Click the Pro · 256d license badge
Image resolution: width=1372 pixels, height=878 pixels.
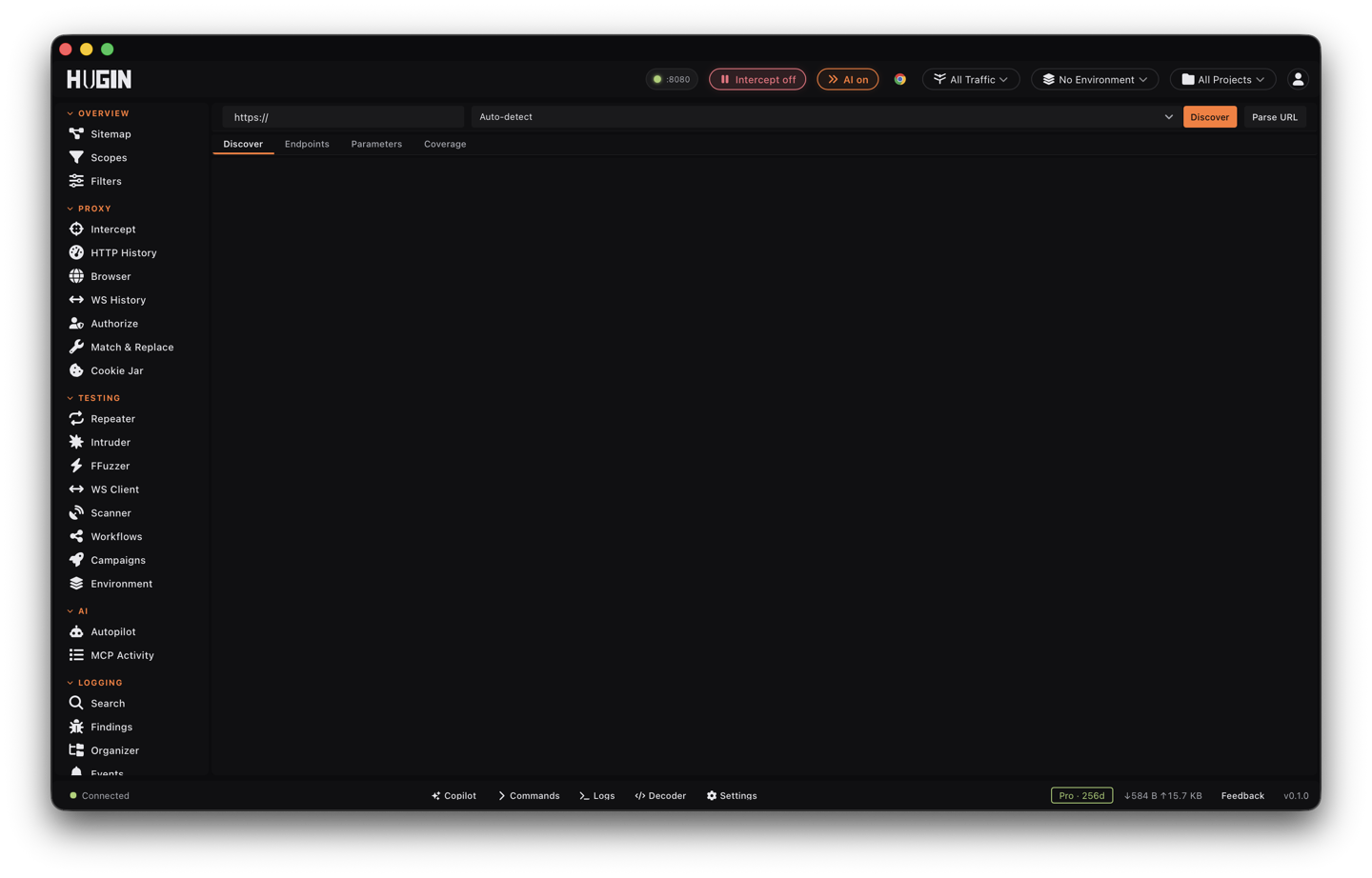click(1081, 795)
